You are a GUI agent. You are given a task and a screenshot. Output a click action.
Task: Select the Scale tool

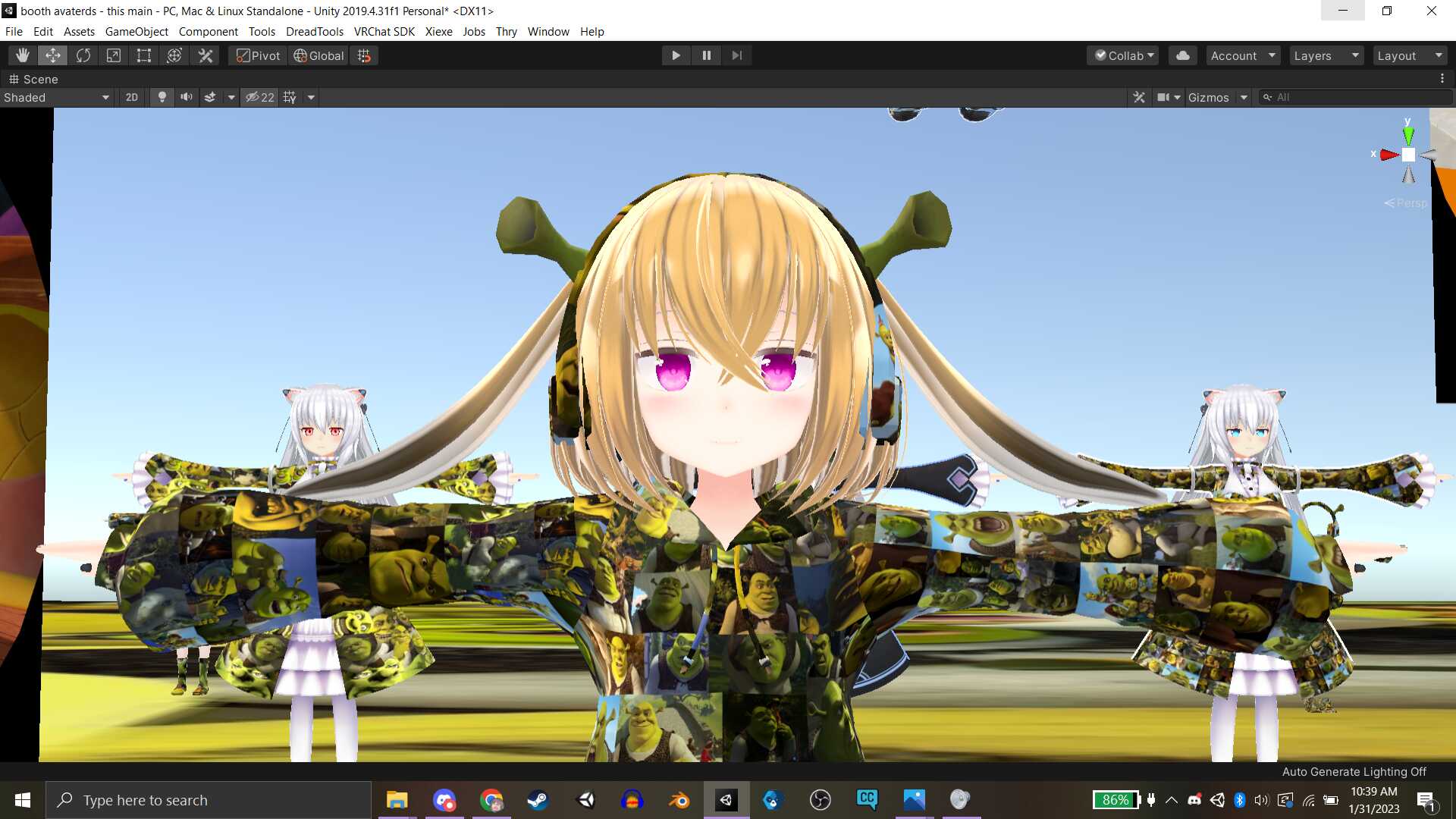coord(114,55)
